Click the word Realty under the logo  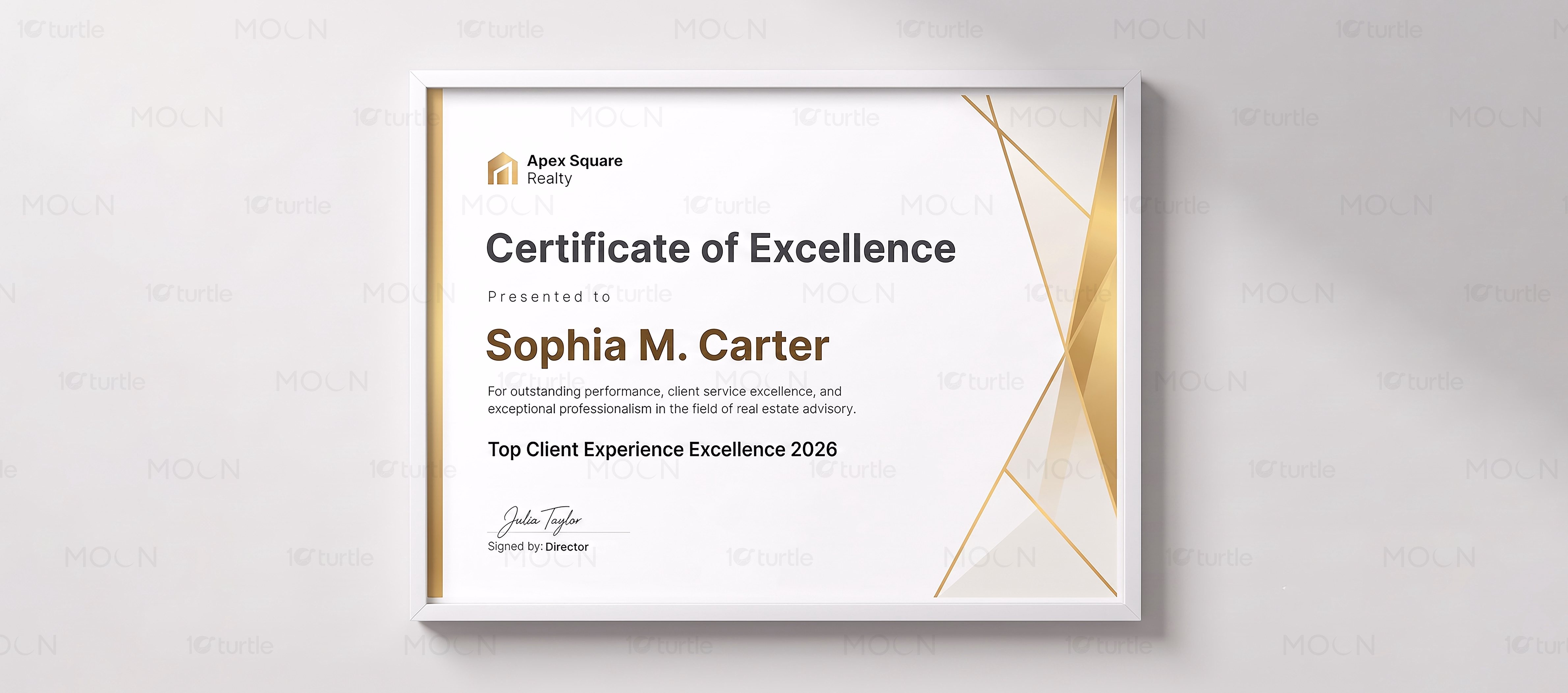coord(550,178)
